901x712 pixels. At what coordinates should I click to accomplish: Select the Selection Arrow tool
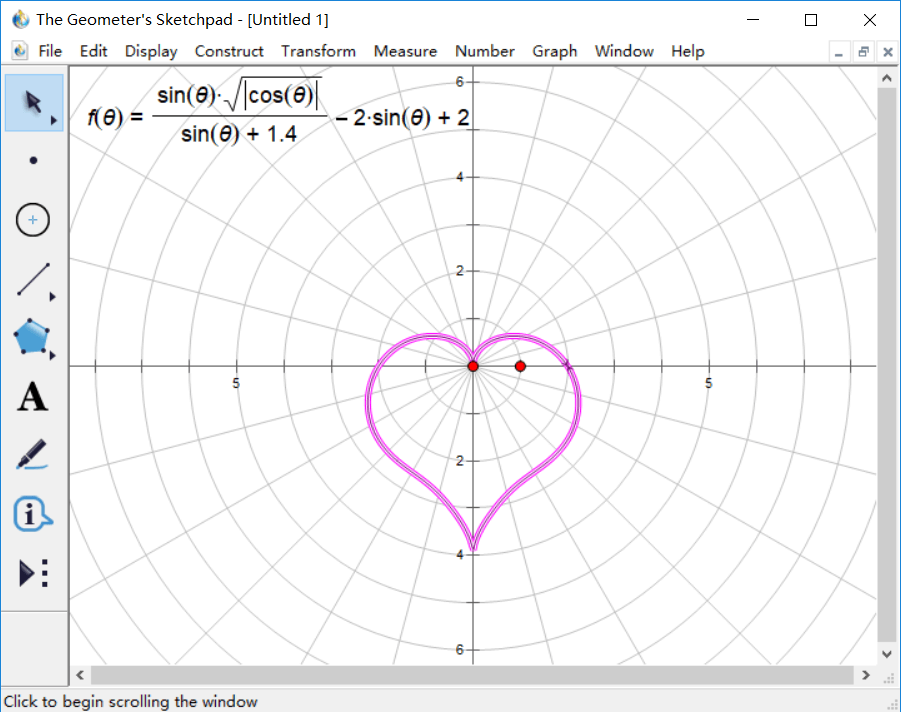[x=33, y=102]
